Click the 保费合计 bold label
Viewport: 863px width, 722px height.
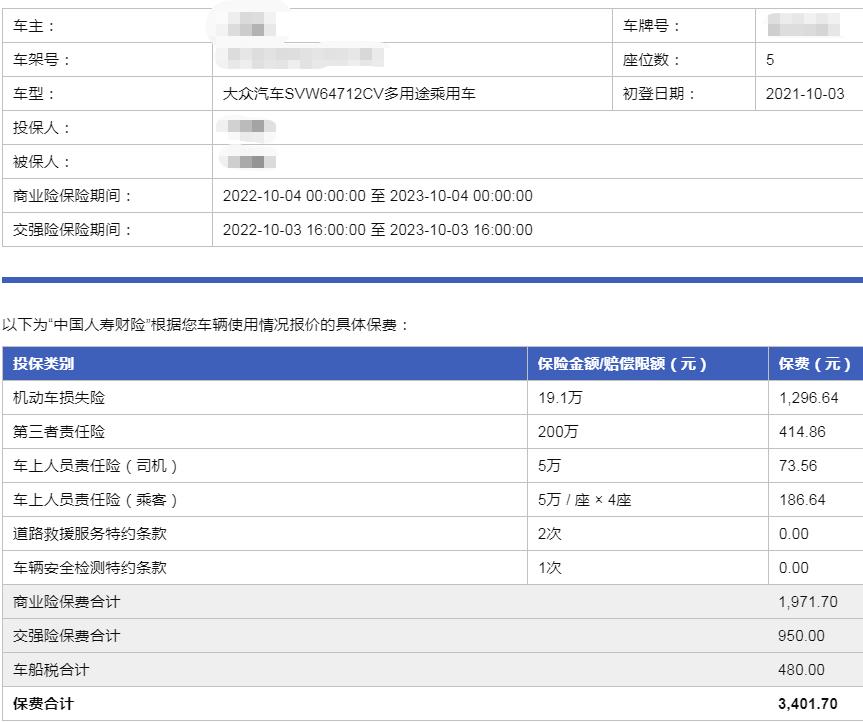pos(43,704)
